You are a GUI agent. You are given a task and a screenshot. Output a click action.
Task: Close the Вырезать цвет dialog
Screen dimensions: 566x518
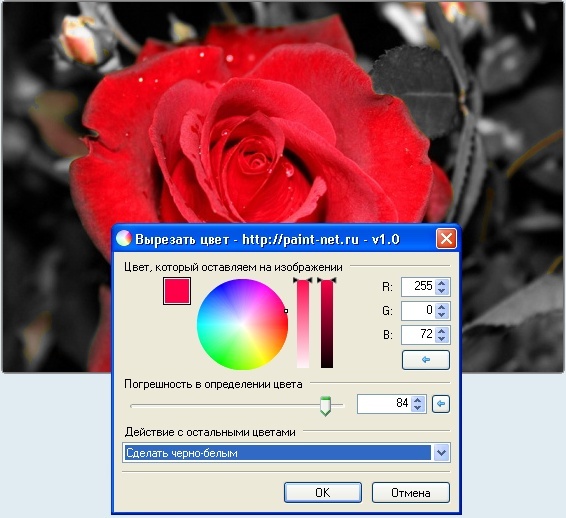(x=447, y=239)
